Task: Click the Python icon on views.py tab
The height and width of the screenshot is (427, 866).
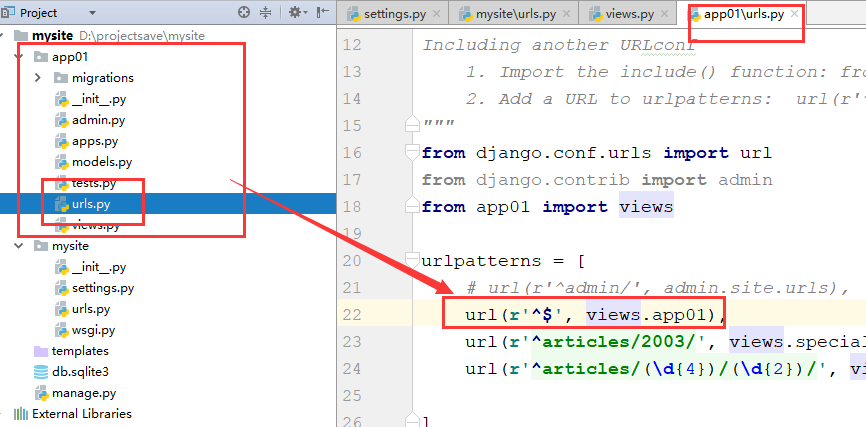Action: coord(595,14)
